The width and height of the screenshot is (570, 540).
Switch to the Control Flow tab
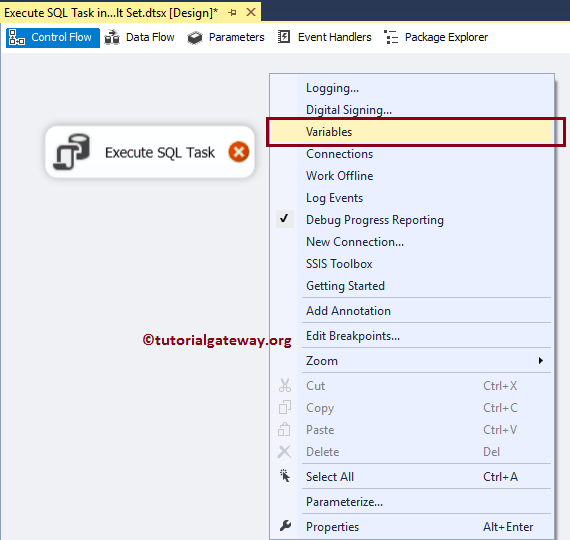(53, 37)
